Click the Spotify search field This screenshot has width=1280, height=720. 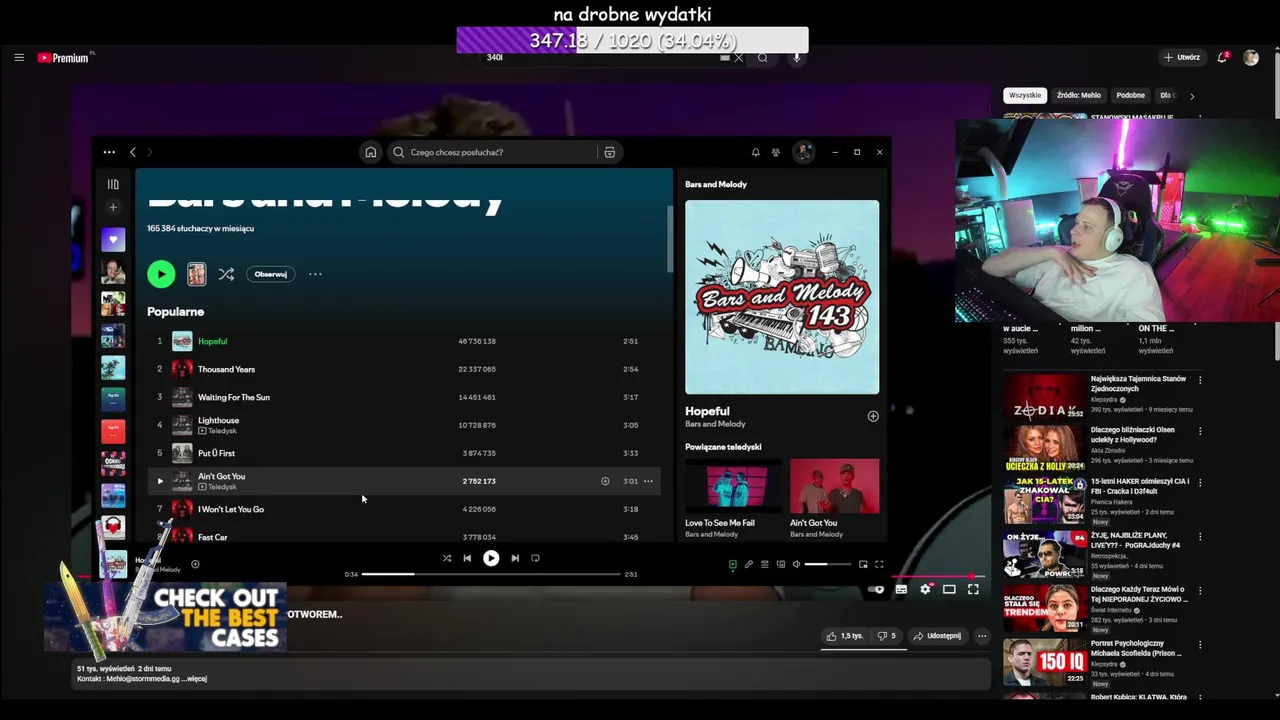pyautogui.click(x=492, y=152)
